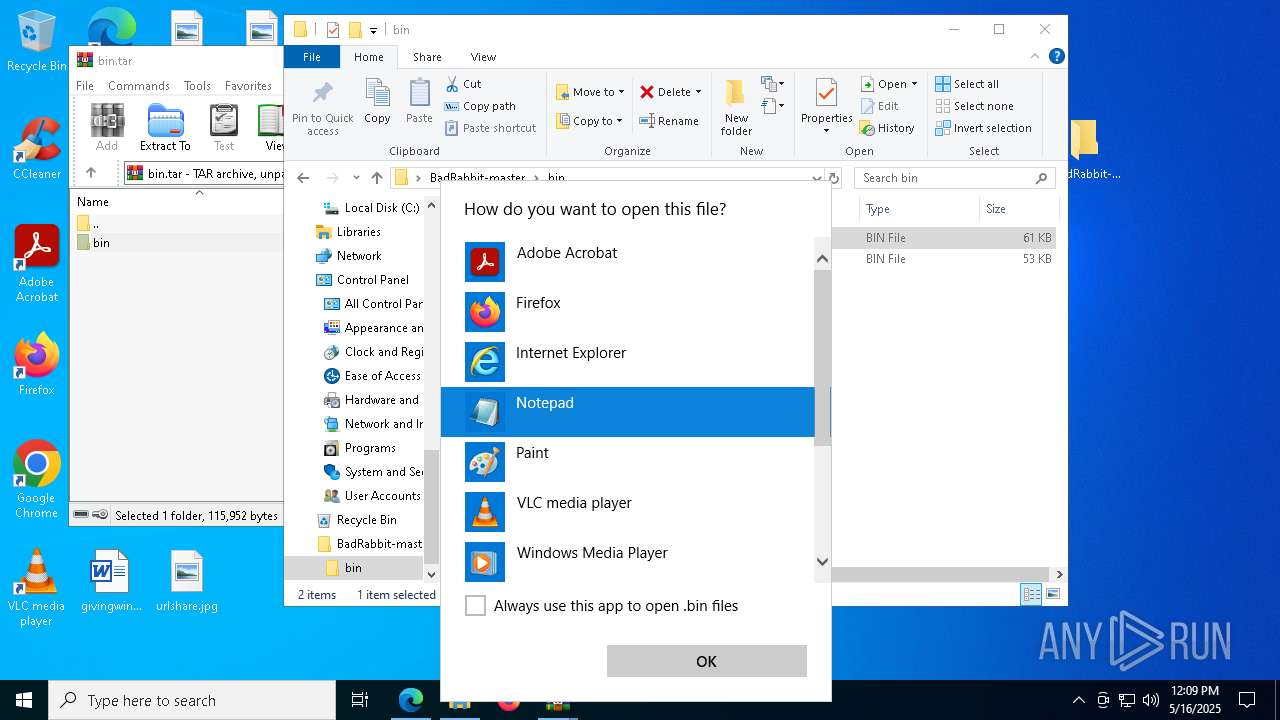This screenshot has height=720, width=1280.
Task: Confirm the dialog with OK
Action: 706,661
